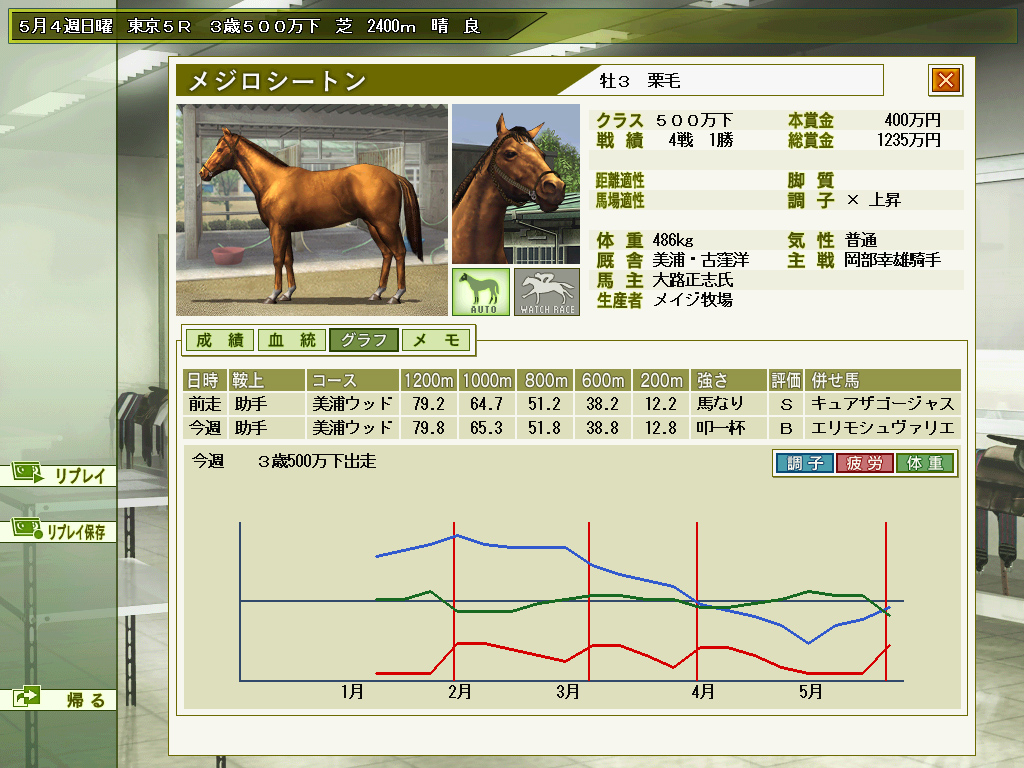Open the メモ memo tab

(436, 340)
